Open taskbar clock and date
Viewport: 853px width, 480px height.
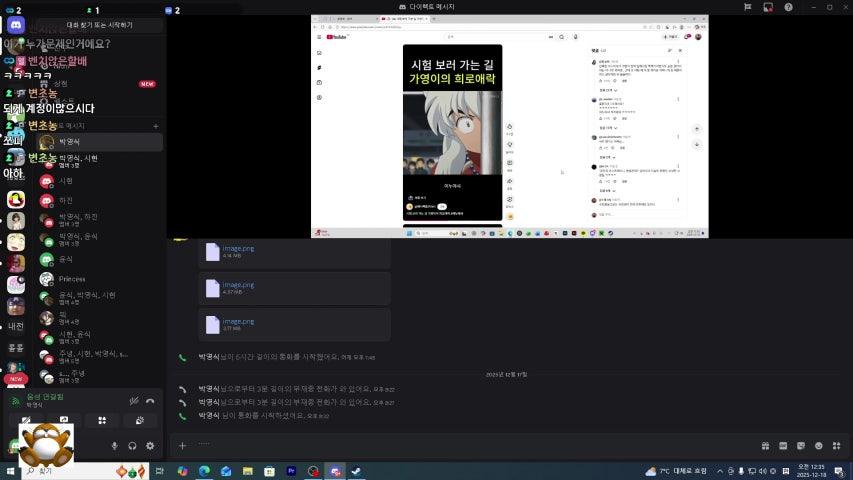811,471
